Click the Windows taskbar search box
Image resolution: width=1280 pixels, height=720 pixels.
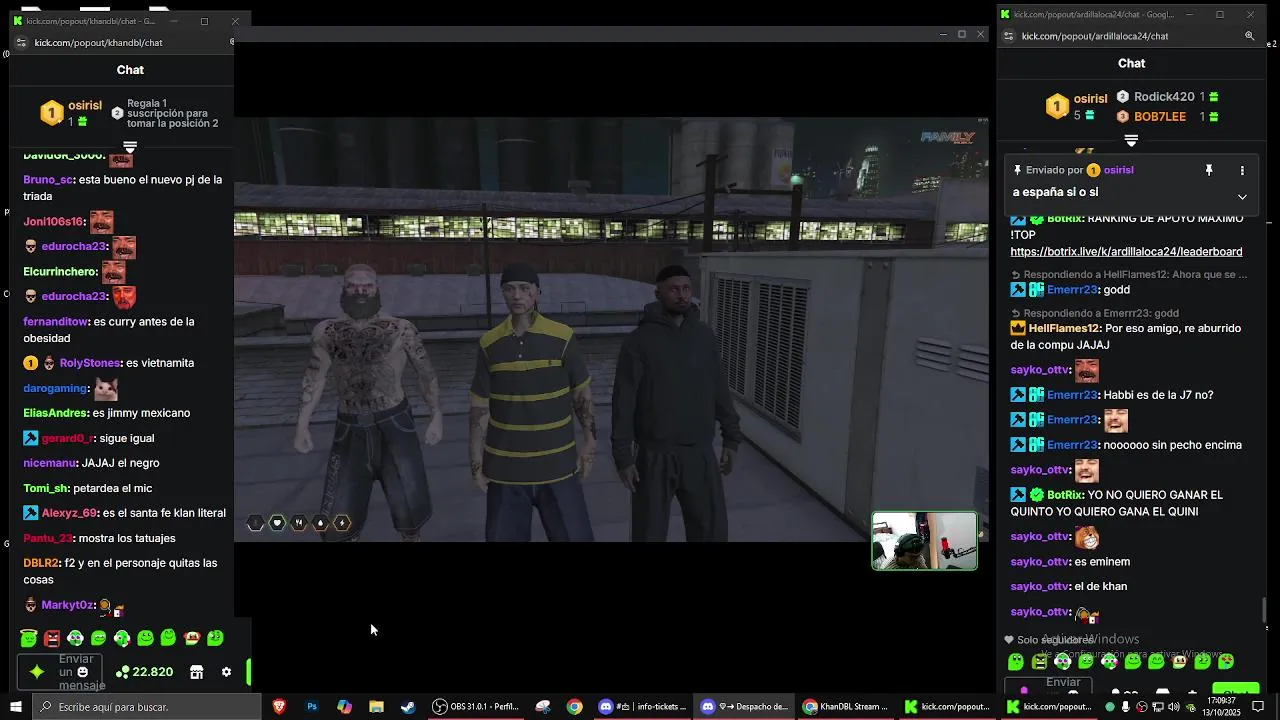click(146, 707)
